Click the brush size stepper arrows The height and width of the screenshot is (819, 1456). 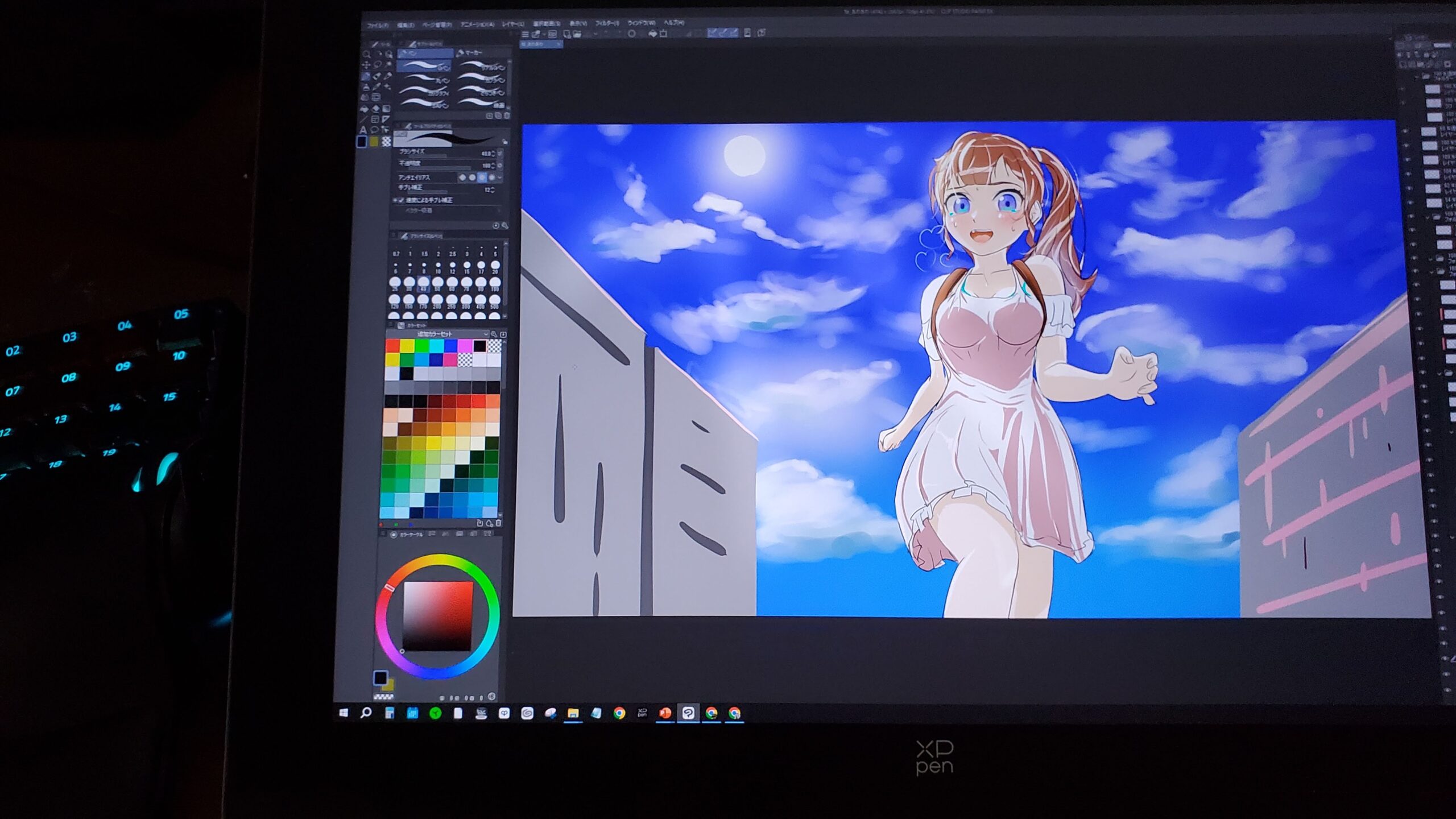(493, 154)
